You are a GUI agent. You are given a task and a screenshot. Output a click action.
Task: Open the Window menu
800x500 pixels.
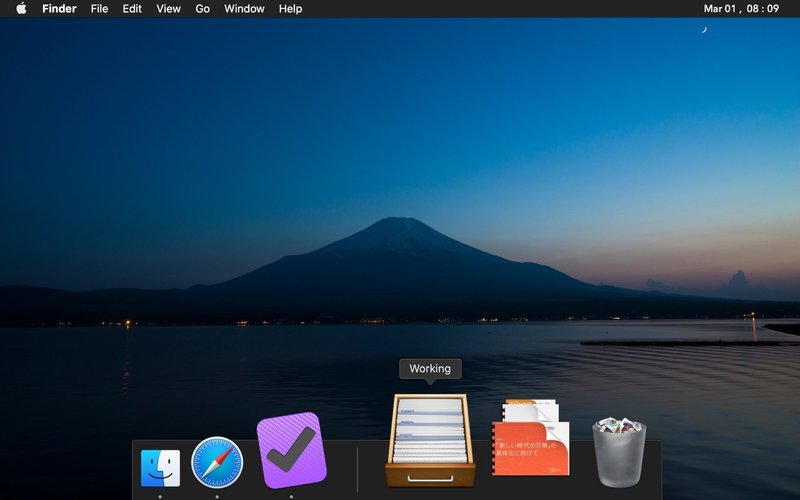[244, 9]
